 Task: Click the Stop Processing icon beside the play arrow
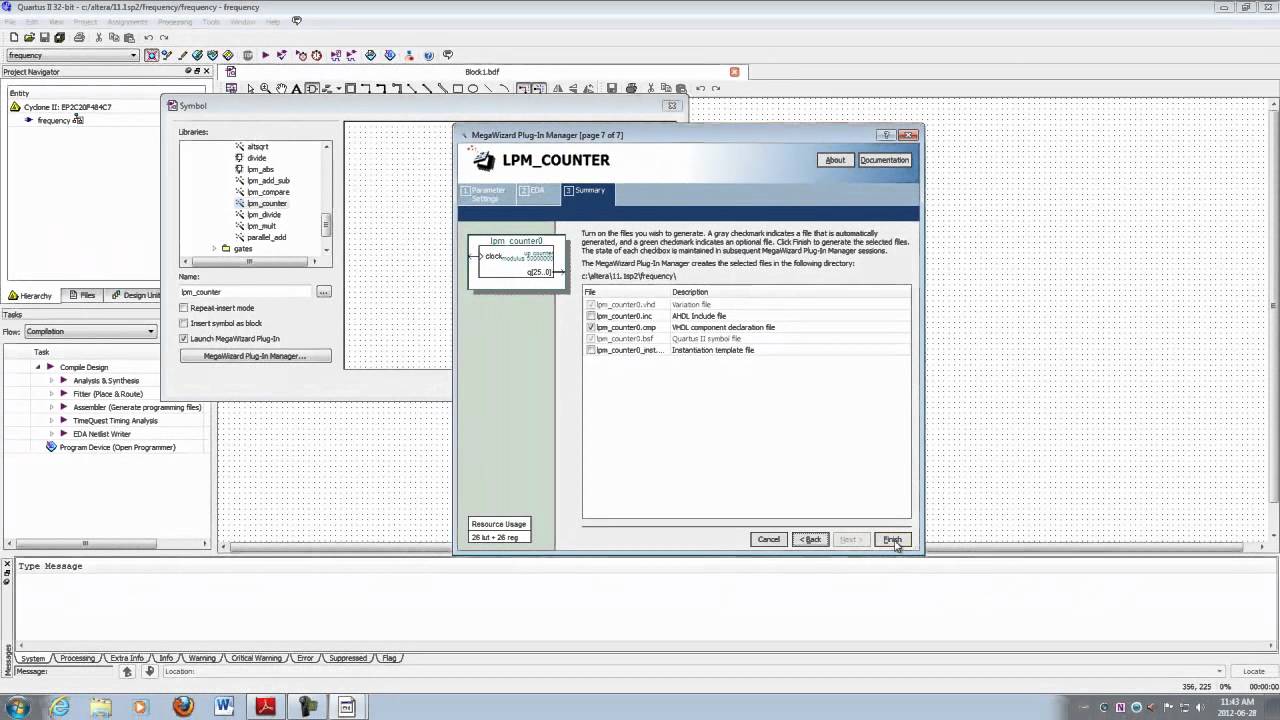[248, 55]
